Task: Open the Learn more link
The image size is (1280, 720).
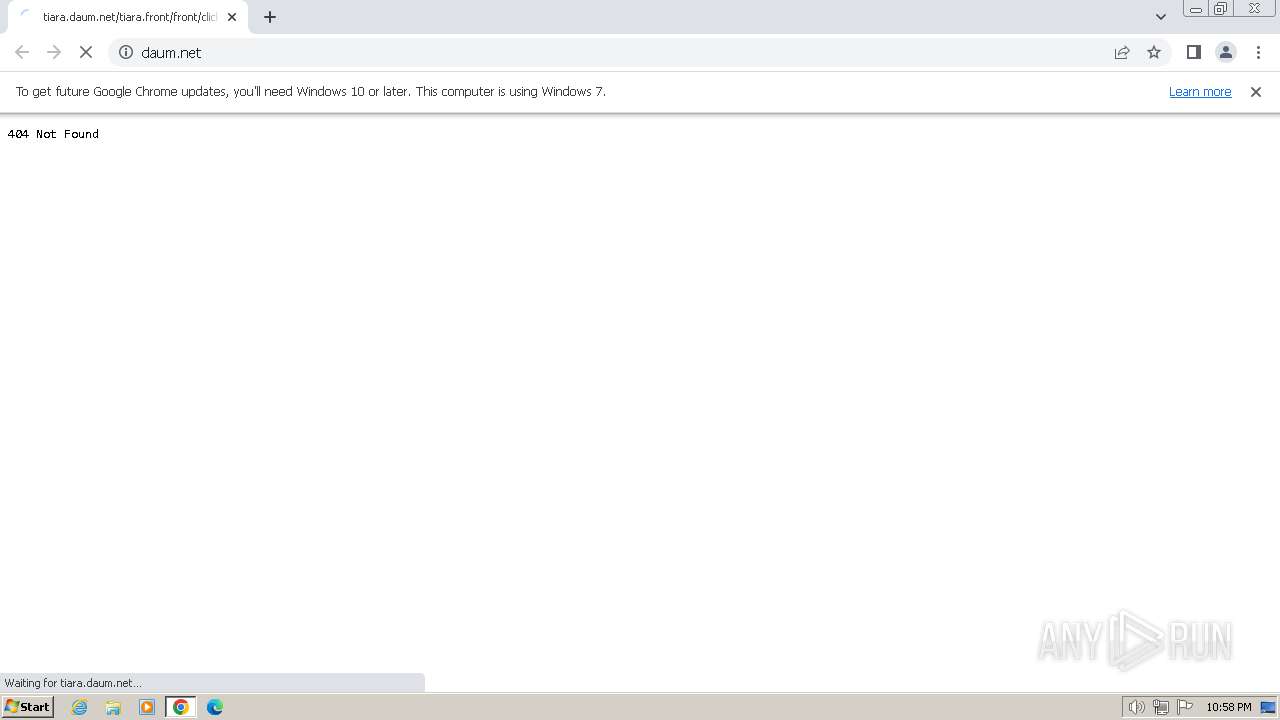Action: pos(1200,91)
